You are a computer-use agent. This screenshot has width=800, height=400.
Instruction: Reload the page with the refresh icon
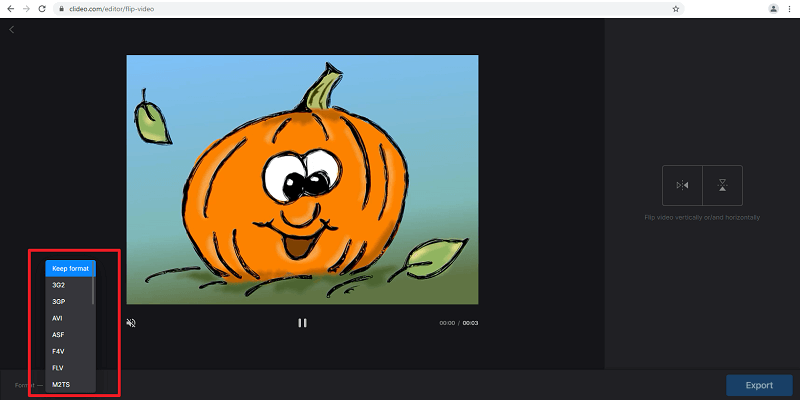click(x=42, y=9)
